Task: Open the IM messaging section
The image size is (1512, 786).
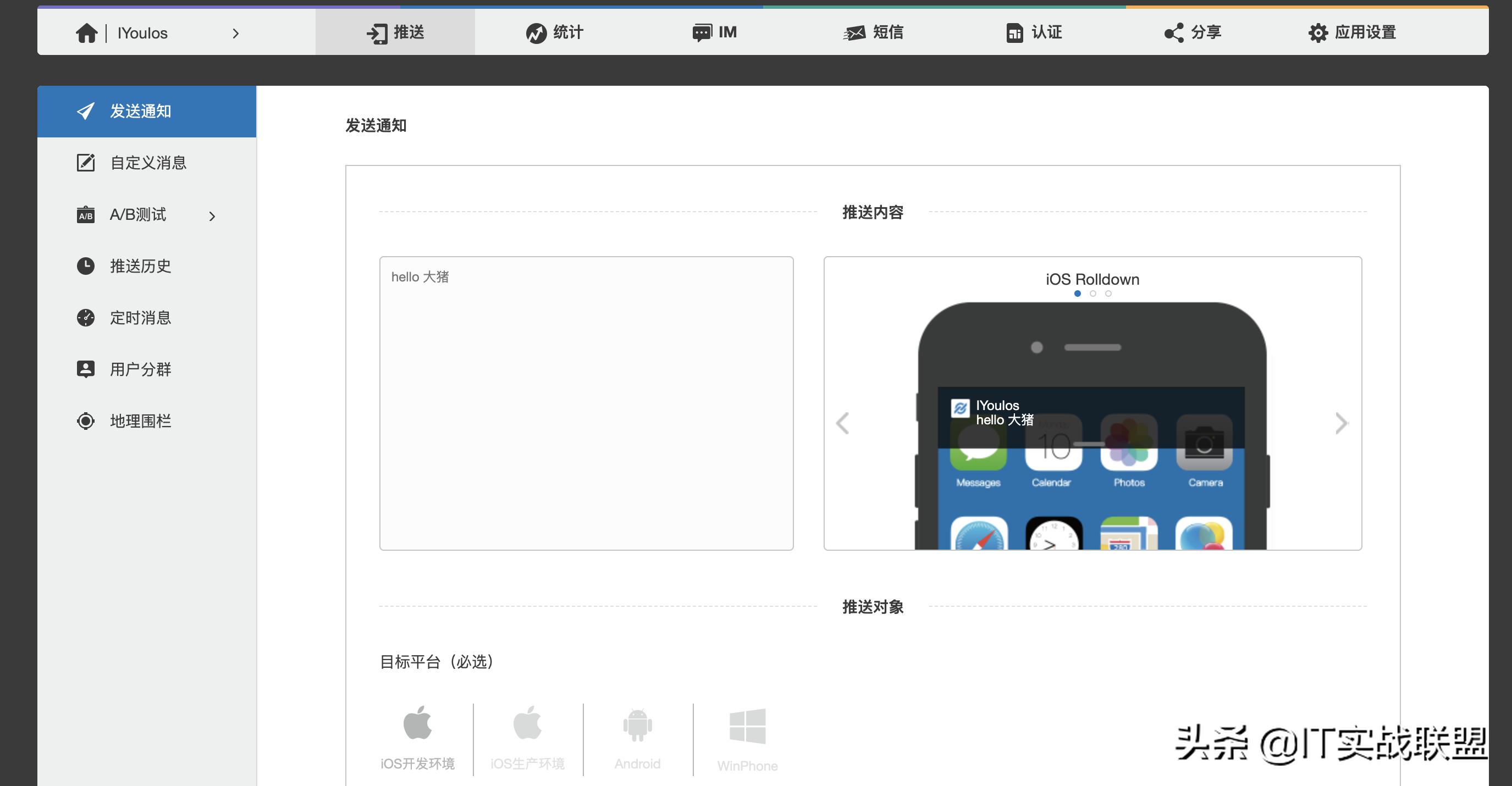Action: pos(715,32)
